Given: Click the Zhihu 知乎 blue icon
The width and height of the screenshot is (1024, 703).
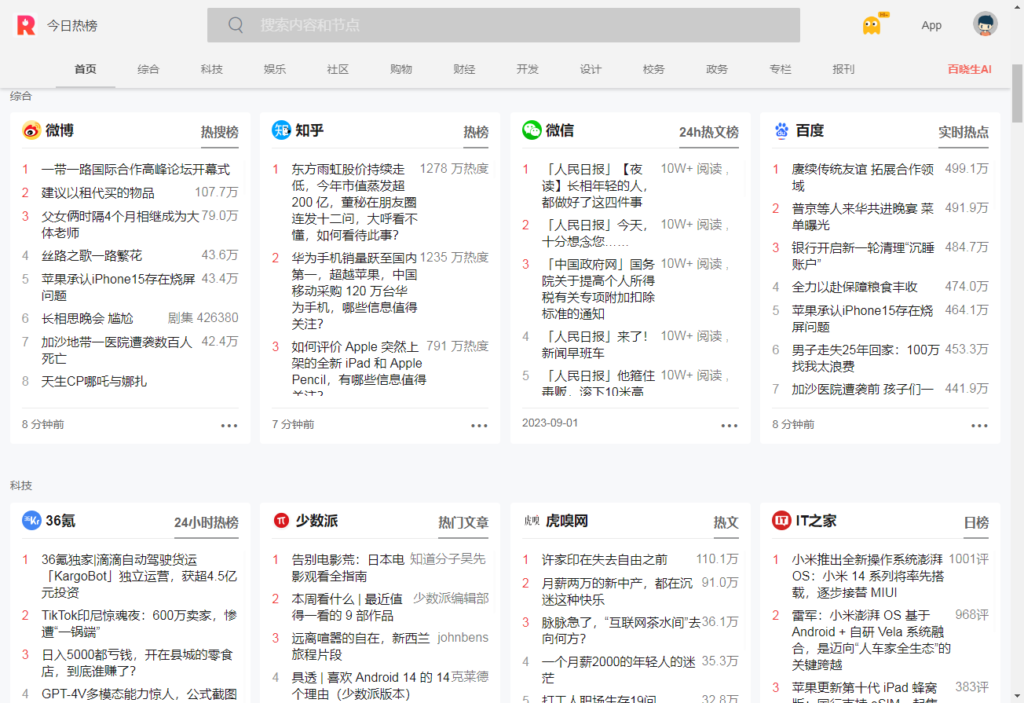Looking at the screenshot, I should click(x=281, y=130).
